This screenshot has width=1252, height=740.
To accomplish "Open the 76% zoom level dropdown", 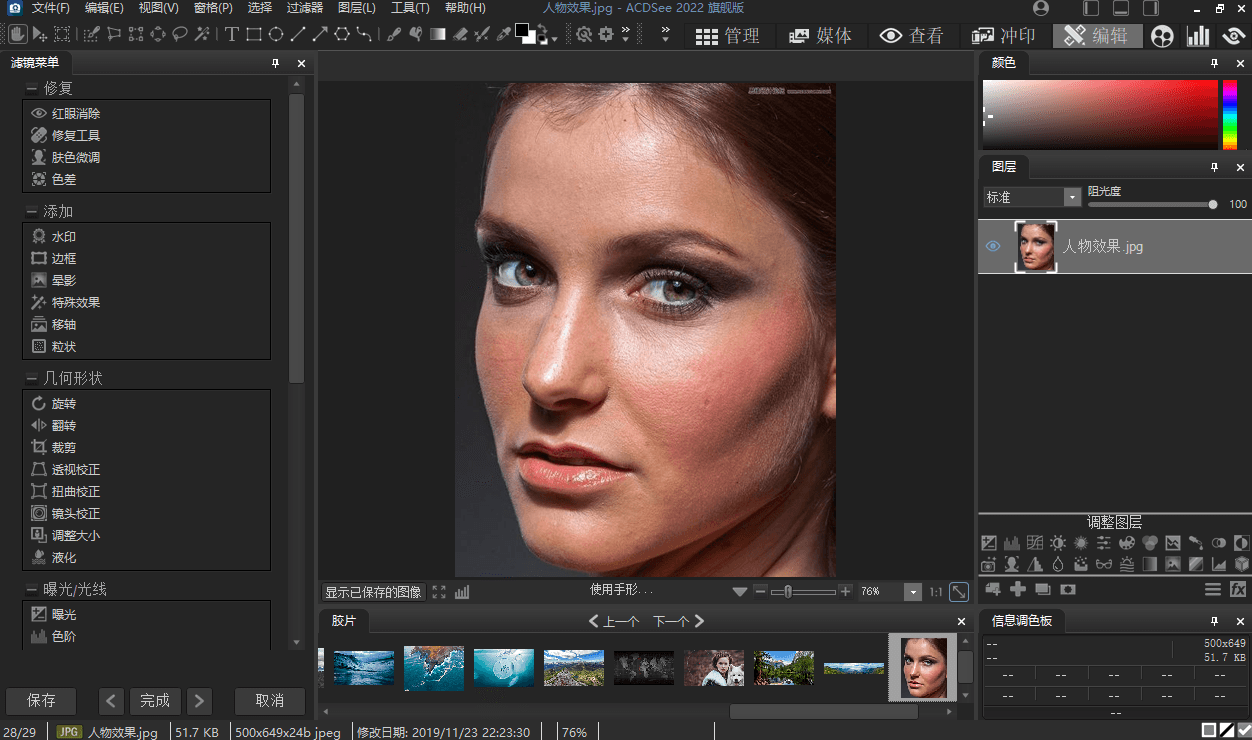I will pyautogui.click(x=912, y=592).
